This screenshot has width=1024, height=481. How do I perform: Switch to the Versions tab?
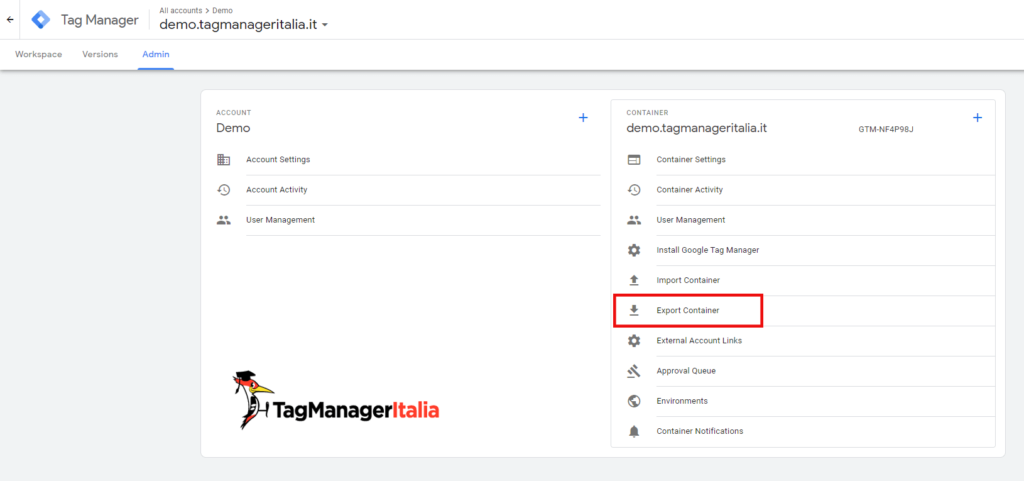pos(100,54)
